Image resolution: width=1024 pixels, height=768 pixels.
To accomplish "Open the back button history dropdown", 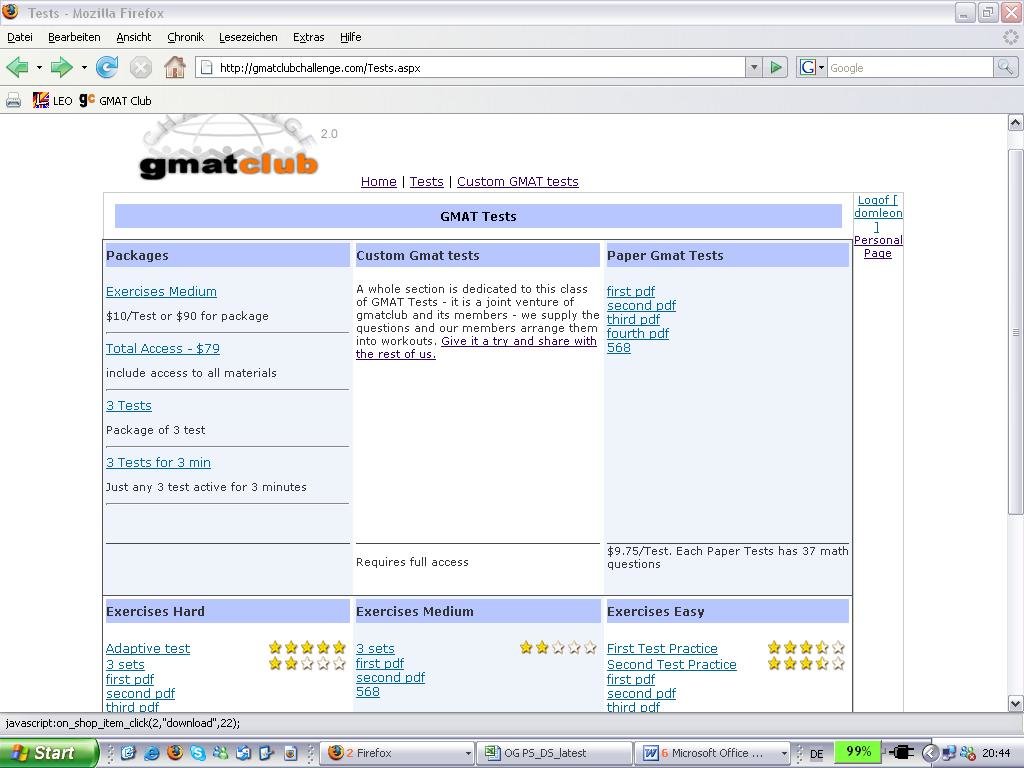I will (39, 67).
